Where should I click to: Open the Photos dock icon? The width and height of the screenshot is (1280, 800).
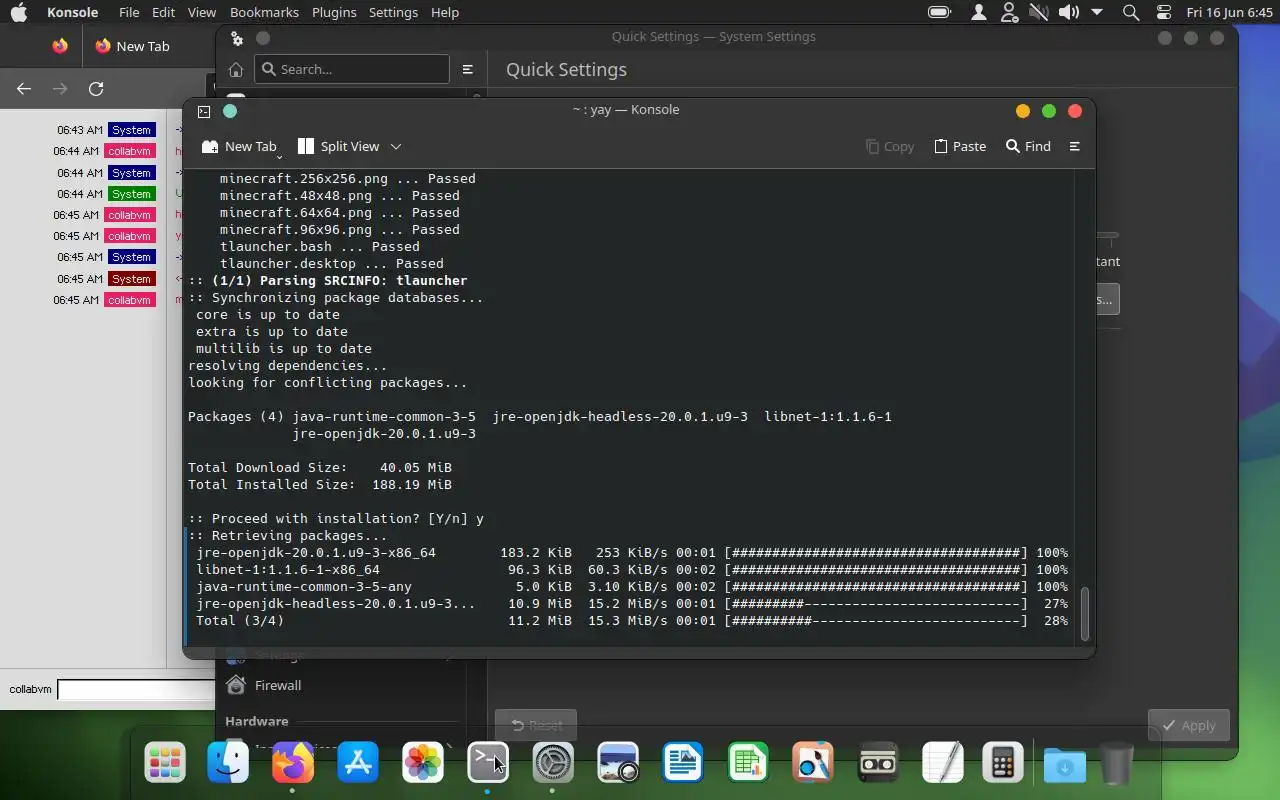click(423, 764)
